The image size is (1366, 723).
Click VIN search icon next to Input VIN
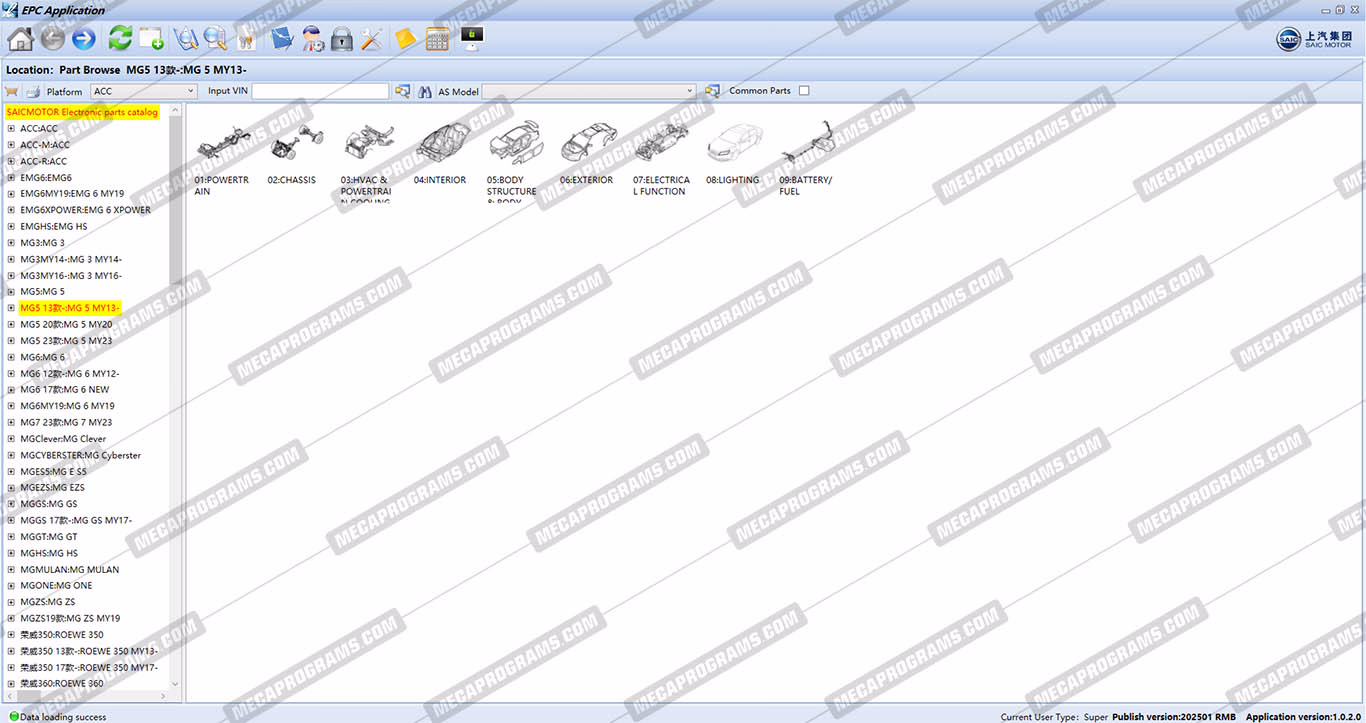tap(402, 91)
